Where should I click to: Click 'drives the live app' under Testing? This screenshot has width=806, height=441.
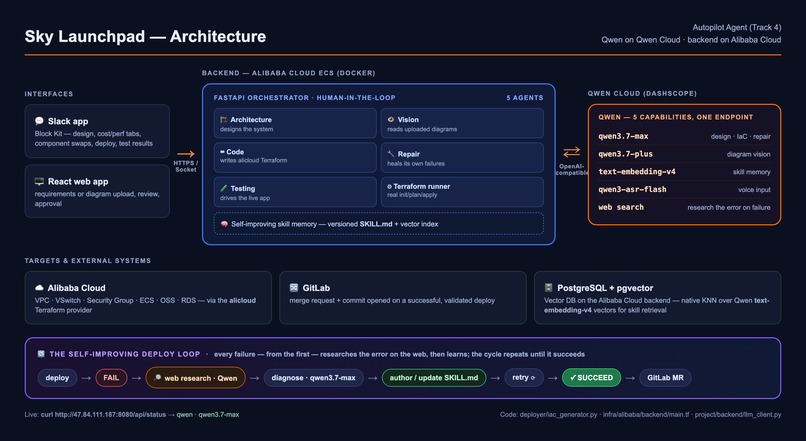click(245, 198)
